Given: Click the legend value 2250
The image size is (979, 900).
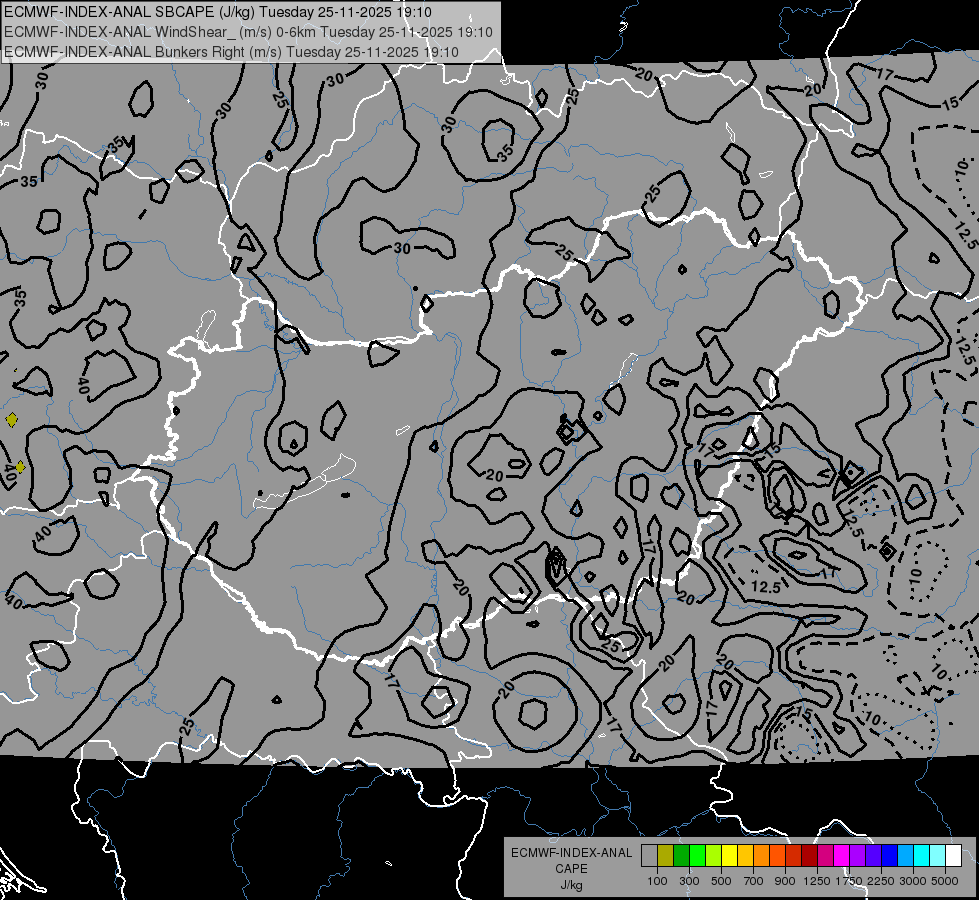Looking at the screenshot, I should point(882,881).
